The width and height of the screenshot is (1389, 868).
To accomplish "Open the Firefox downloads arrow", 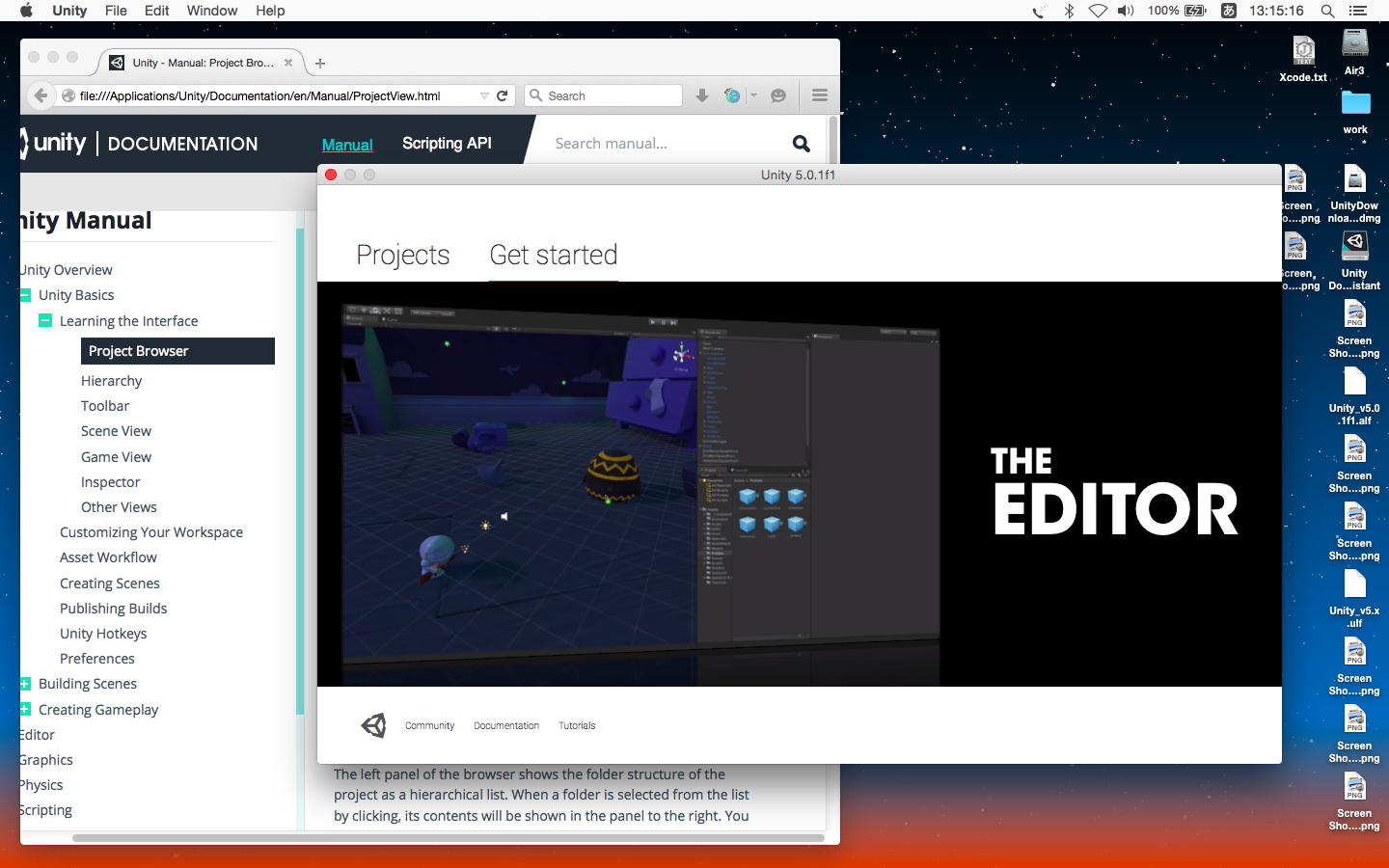I will [x=702, y=95].
